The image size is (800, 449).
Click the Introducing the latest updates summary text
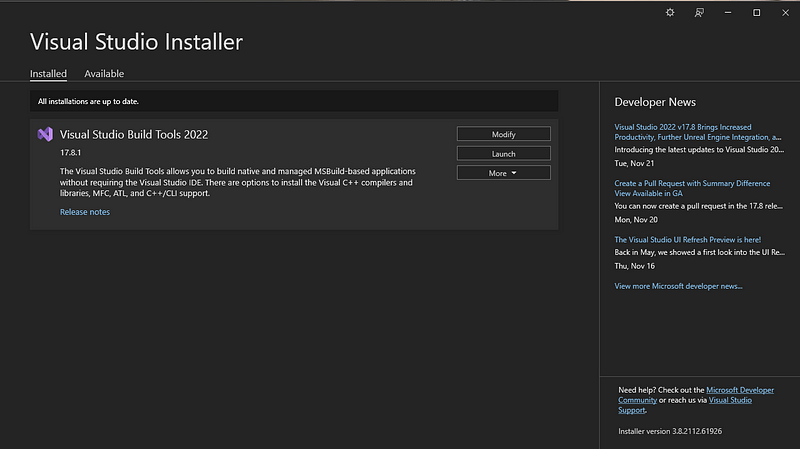(x=699, y=149)
